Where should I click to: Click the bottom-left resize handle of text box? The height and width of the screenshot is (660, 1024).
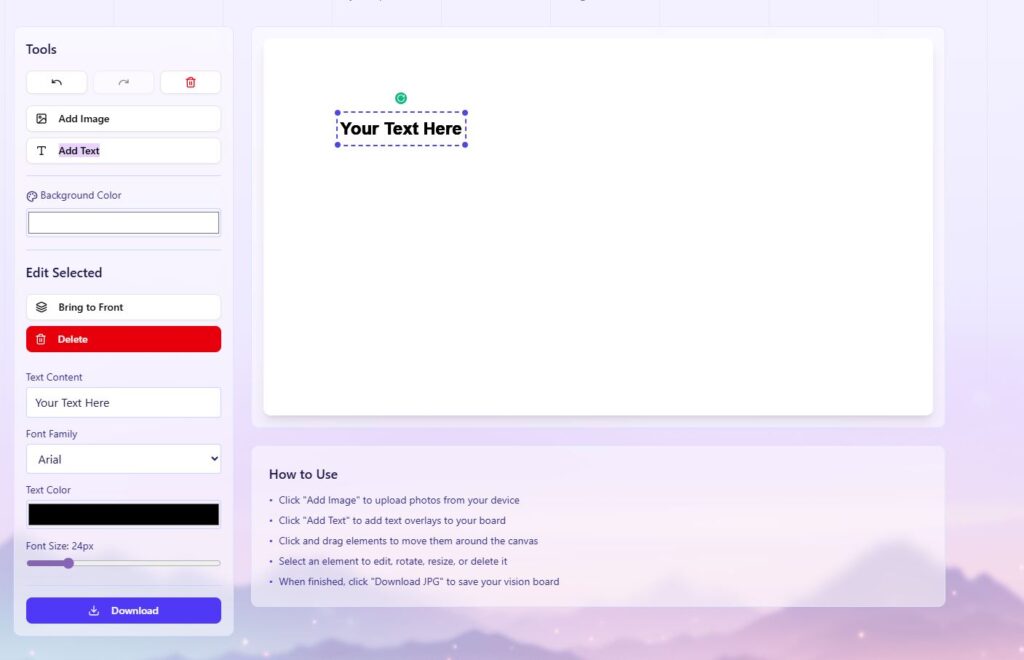[337, 145]
